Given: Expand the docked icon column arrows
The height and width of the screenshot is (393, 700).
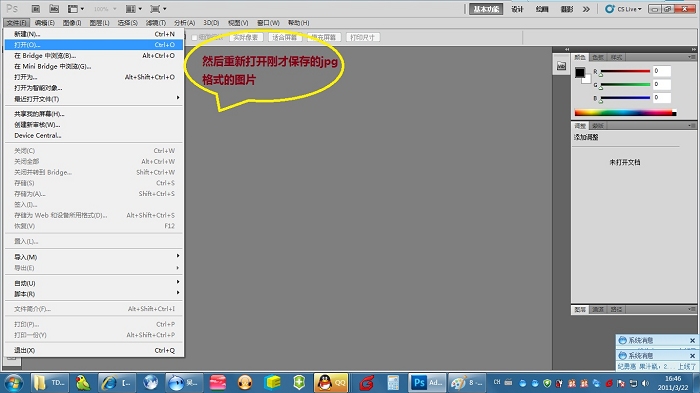Looking at the screenshot, I should point(567,49).
